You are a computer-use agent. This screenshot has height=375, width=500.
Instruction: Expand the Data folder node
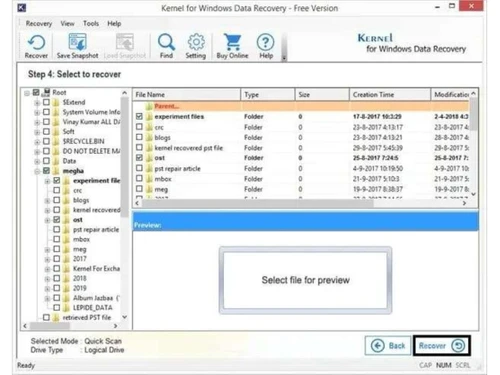pos(37,162)
